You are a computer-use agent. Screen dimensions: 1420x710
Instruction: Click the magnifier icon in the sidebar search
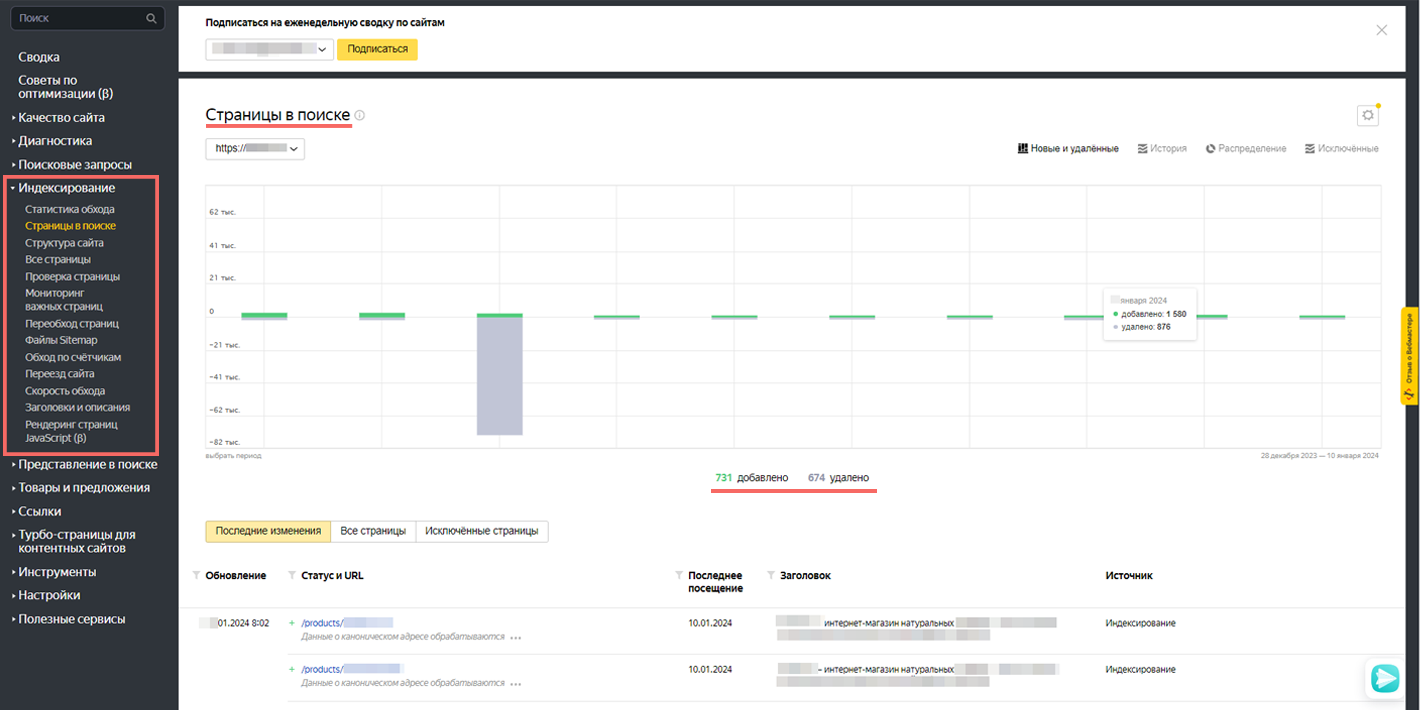(151, 18)
